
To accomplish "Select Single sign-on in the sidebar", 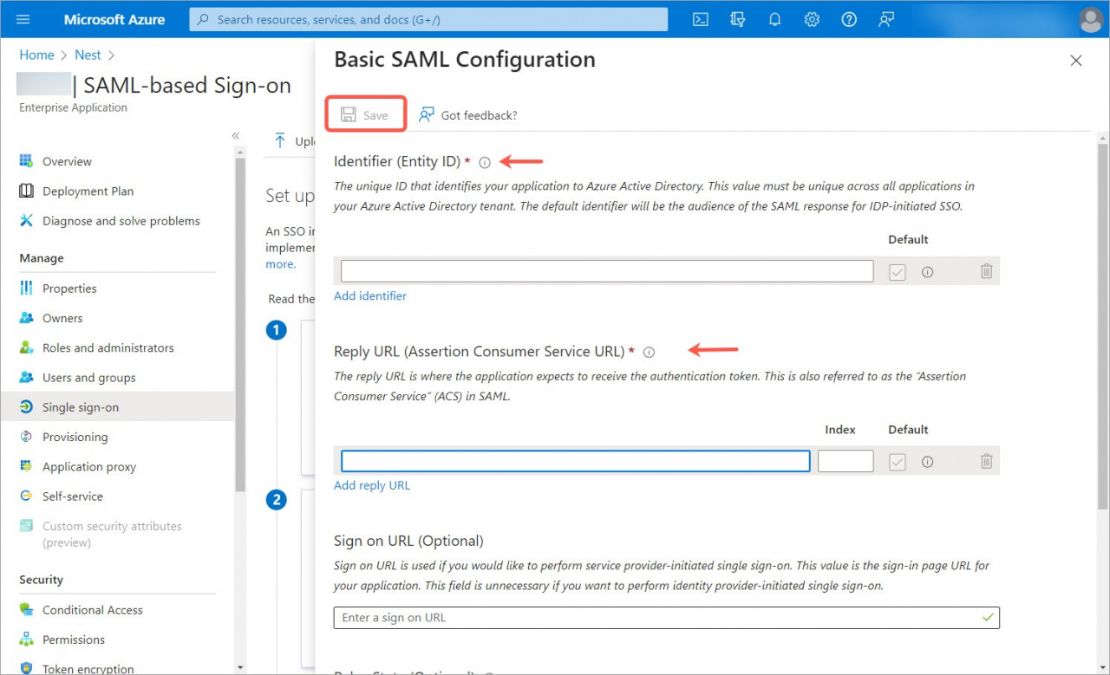I will point(118,407).
